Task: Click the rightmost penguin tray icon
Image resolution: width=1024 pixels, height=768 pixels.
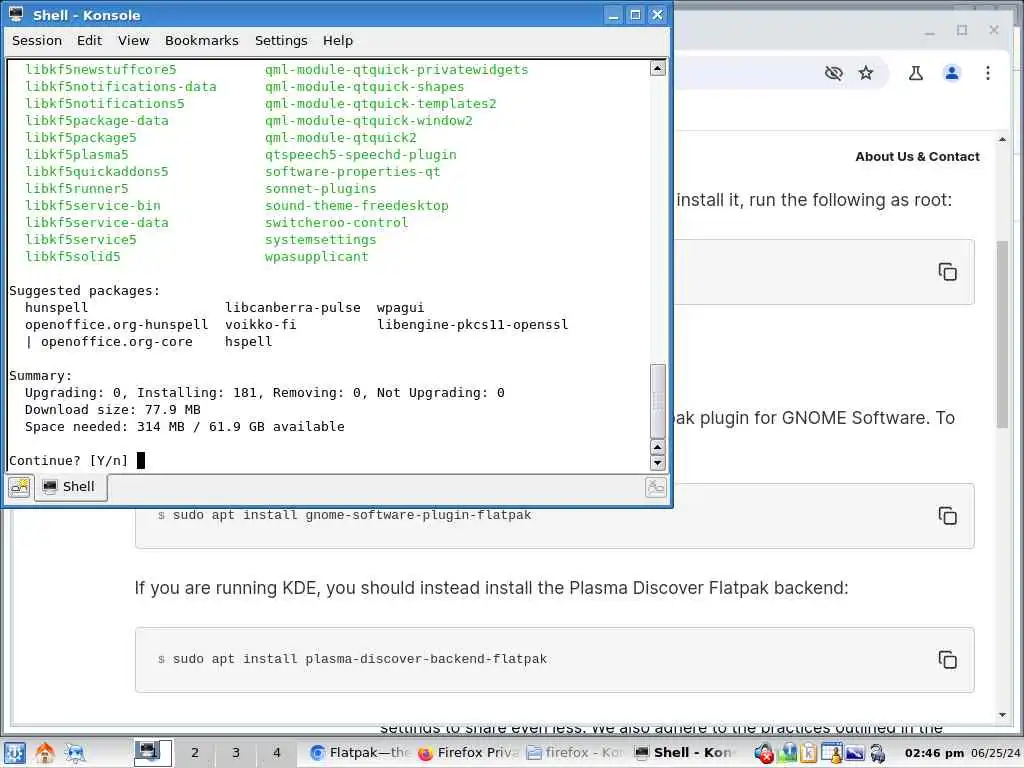Action: click(877, 753)
